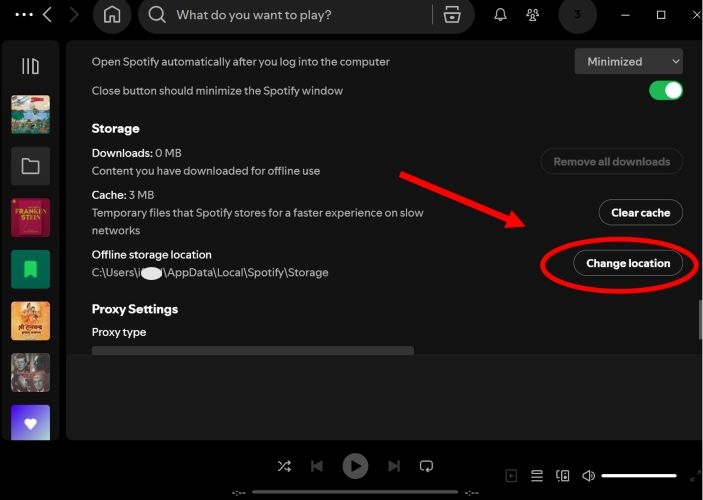Mute using the volume speaker icon
This screenshot has height=500, width=703.
tap(588, 475)
